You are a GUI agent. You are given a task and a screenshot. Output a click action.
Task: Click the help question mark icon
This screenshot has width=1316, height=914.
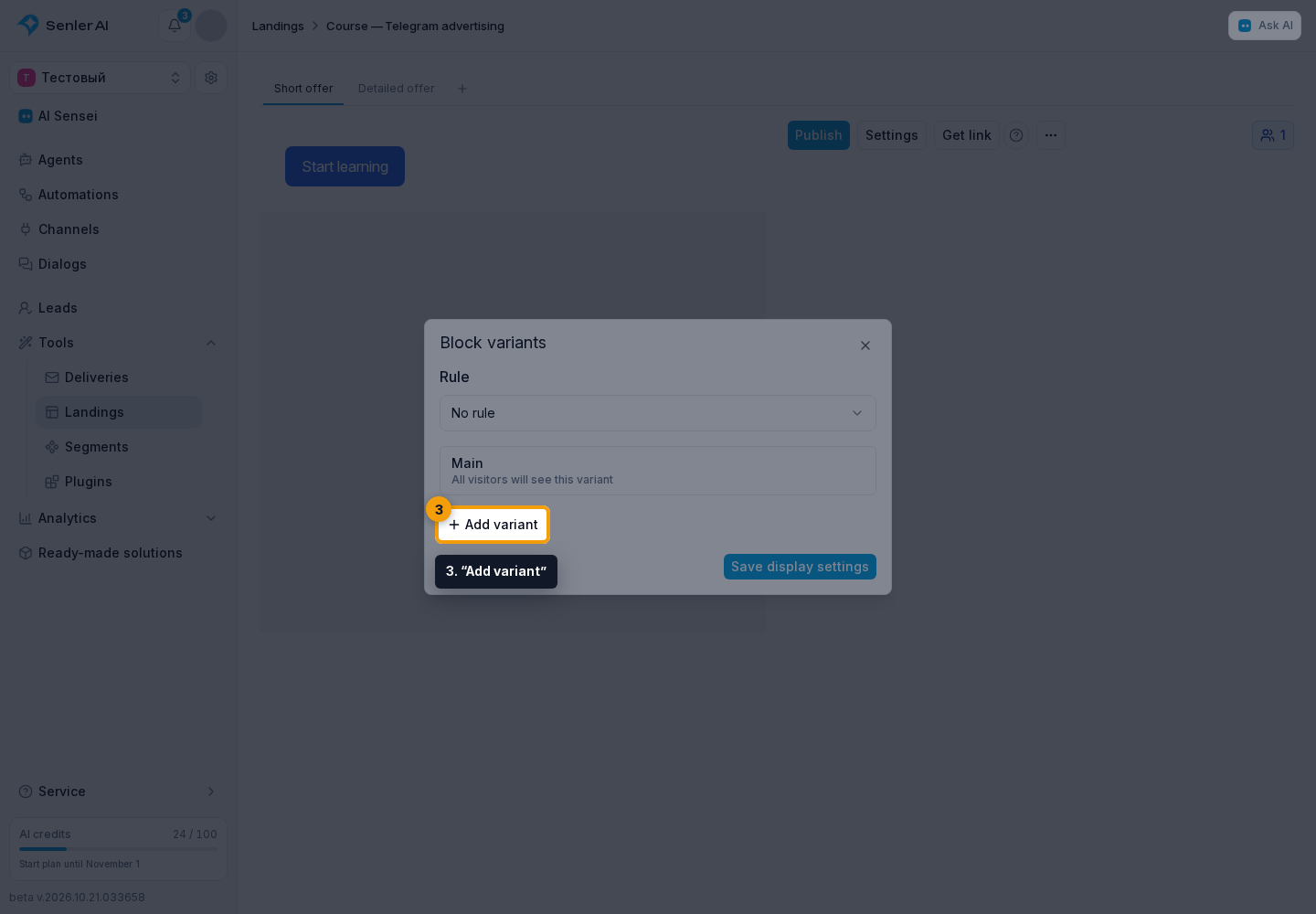pyautogui.click(x=1016, y=135)
